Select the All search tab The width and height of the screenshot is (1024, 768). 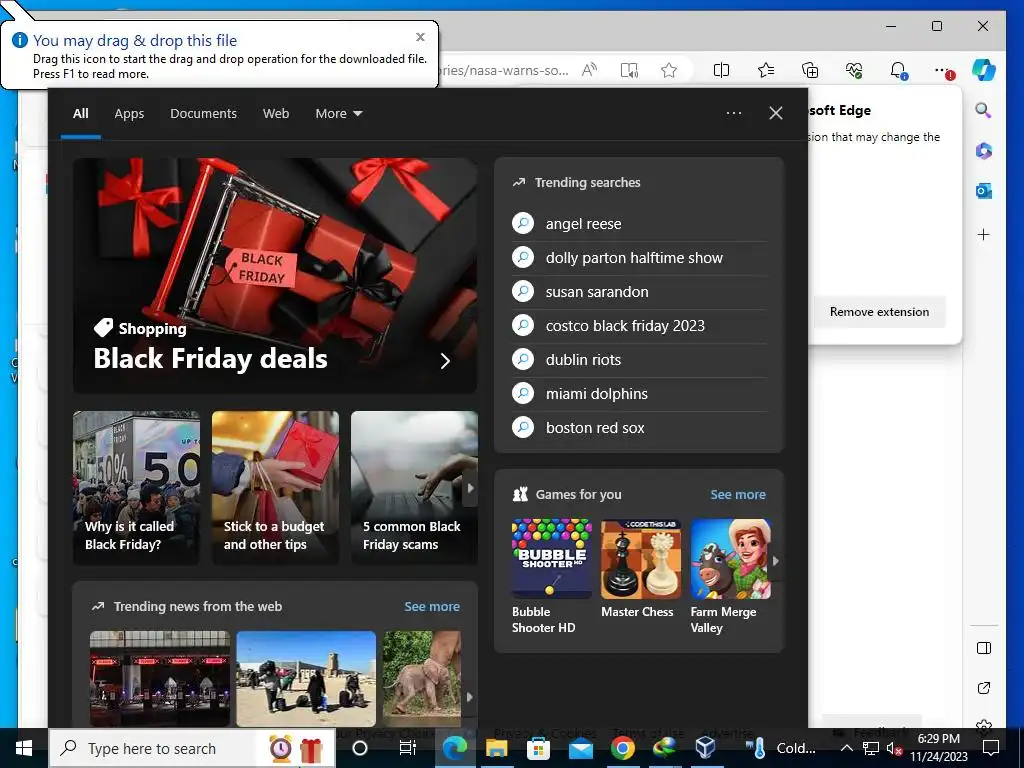pos(80,114)
